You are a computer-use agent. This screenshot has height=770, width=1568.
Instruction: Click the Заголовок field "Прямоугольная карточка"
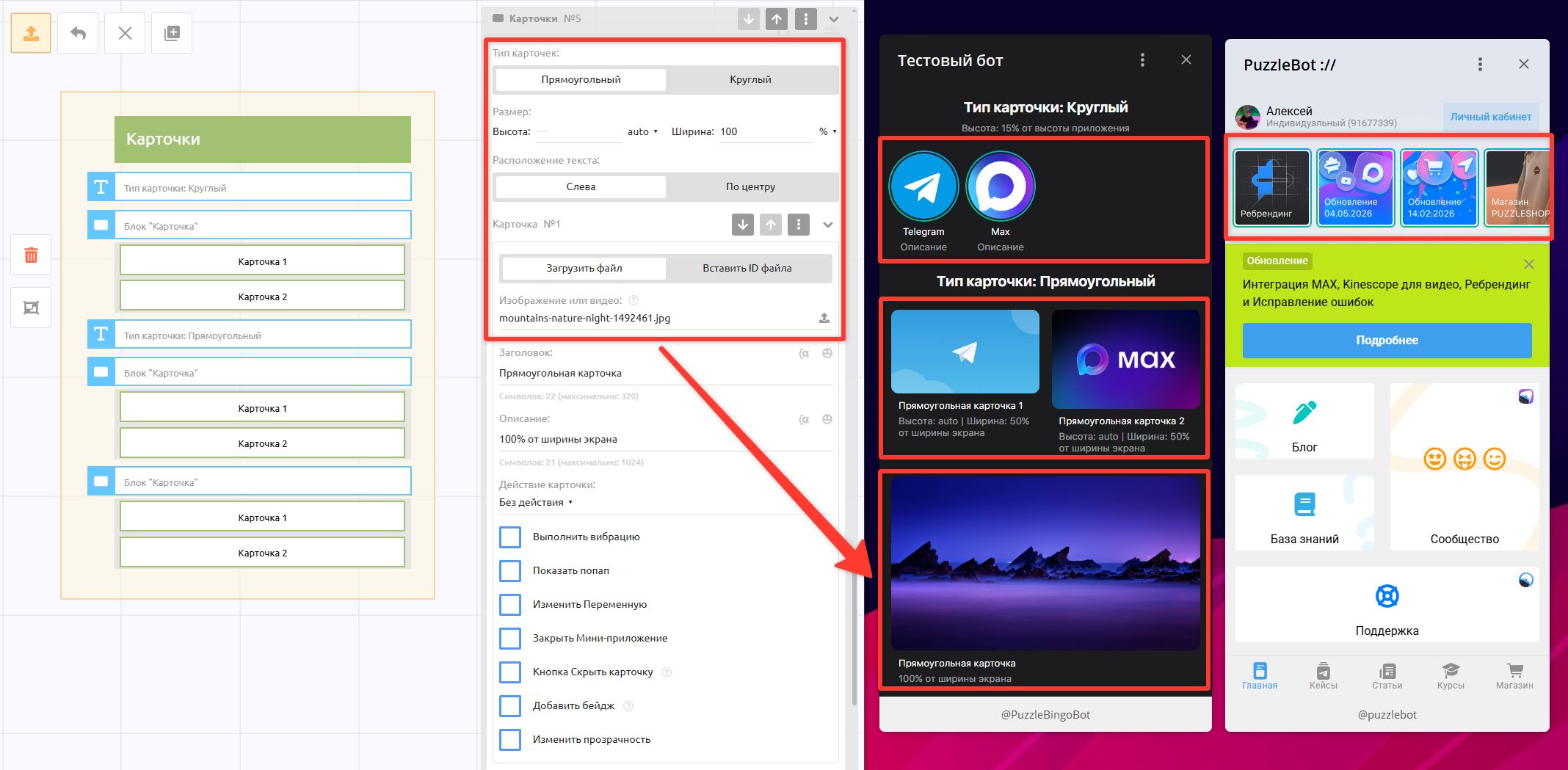pos(666,373)
